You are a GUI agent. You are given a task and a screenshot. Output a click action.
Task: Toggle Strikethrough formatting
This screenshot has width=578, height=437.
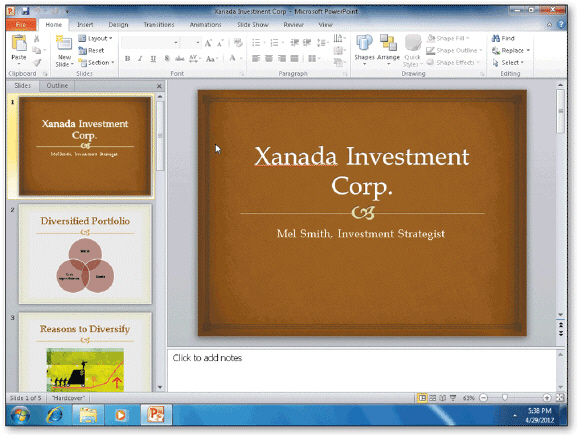[x=180, y=59]
